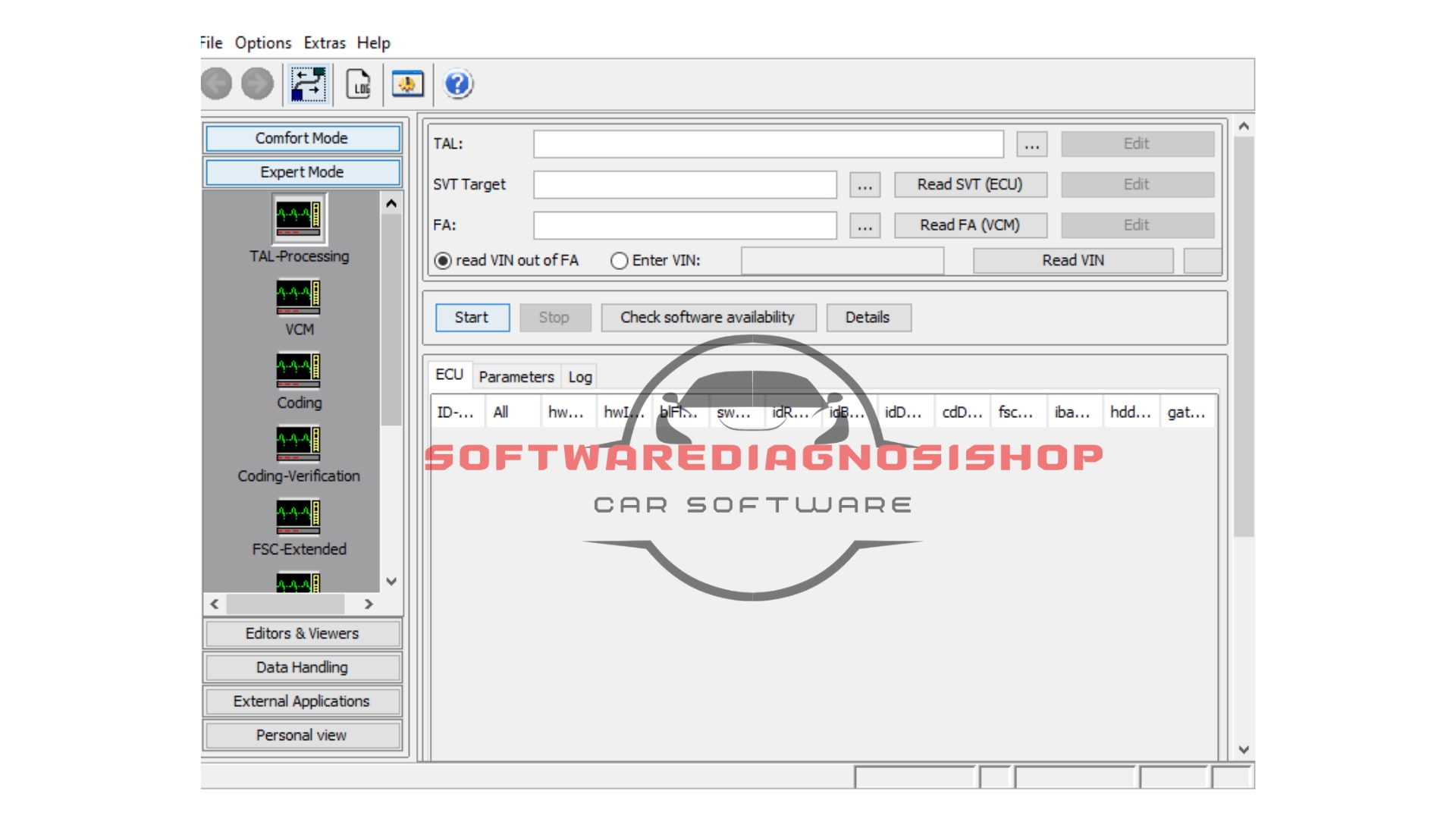This screenshot has height=819, width=1456.
Task: Select the Coding module icon
Action: pos(298,370)
